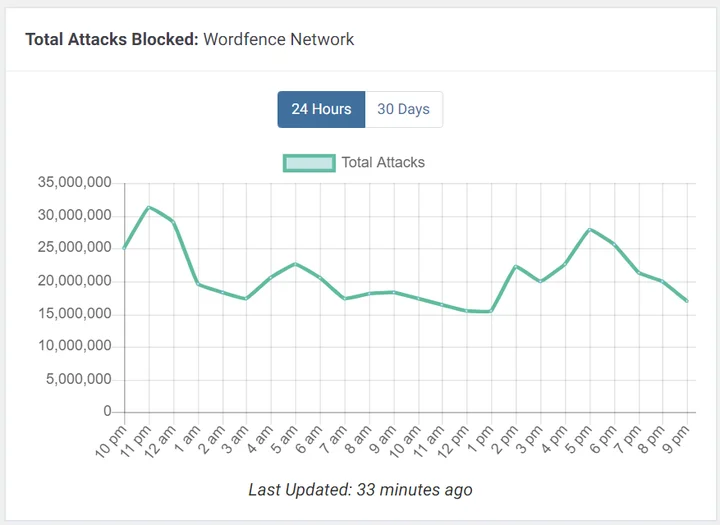Screen dimensions: 720x525
Task: Click the 15,000,000 y-axis label
Action: (x=74, y=314)
